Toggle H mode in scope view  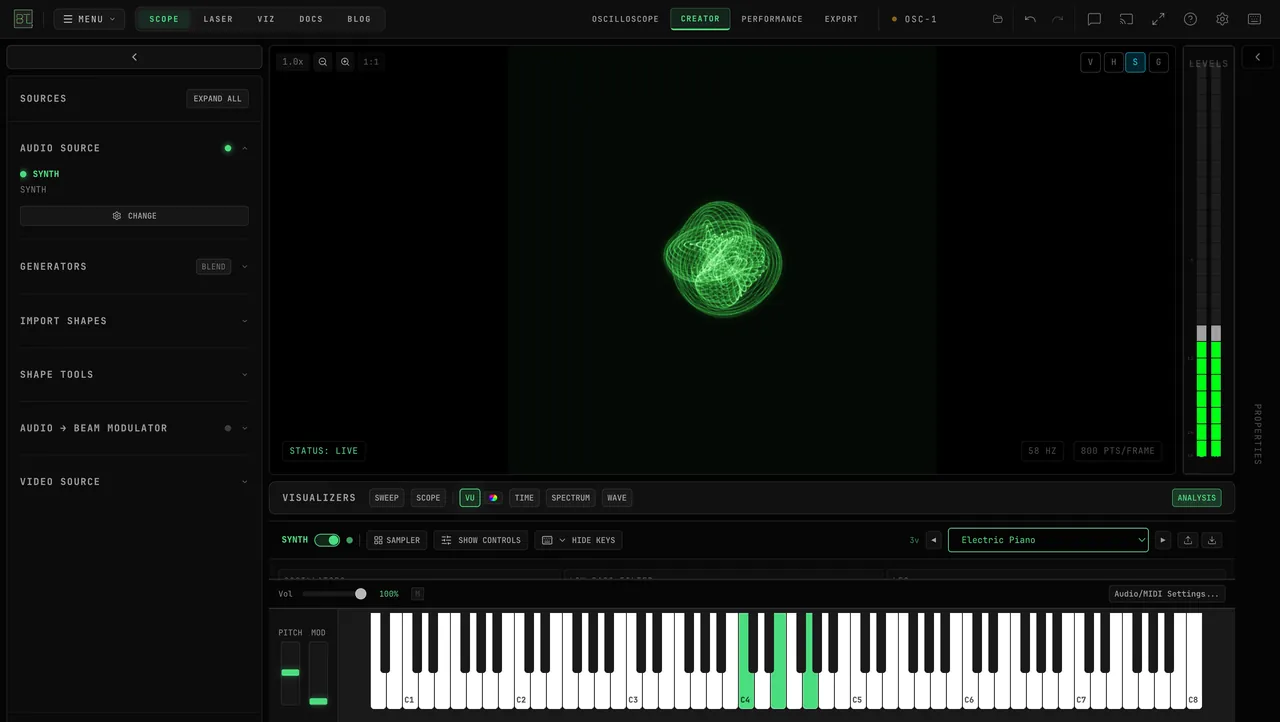[1113, 62]
